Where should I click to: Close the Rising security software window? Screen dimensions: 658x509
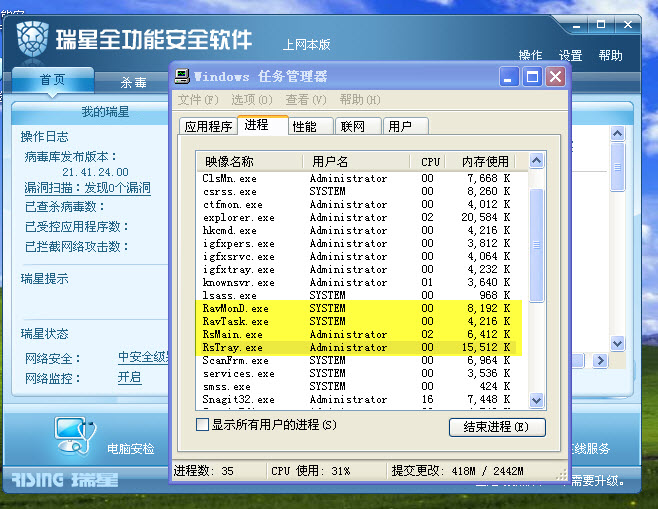(x=627, y=25)
